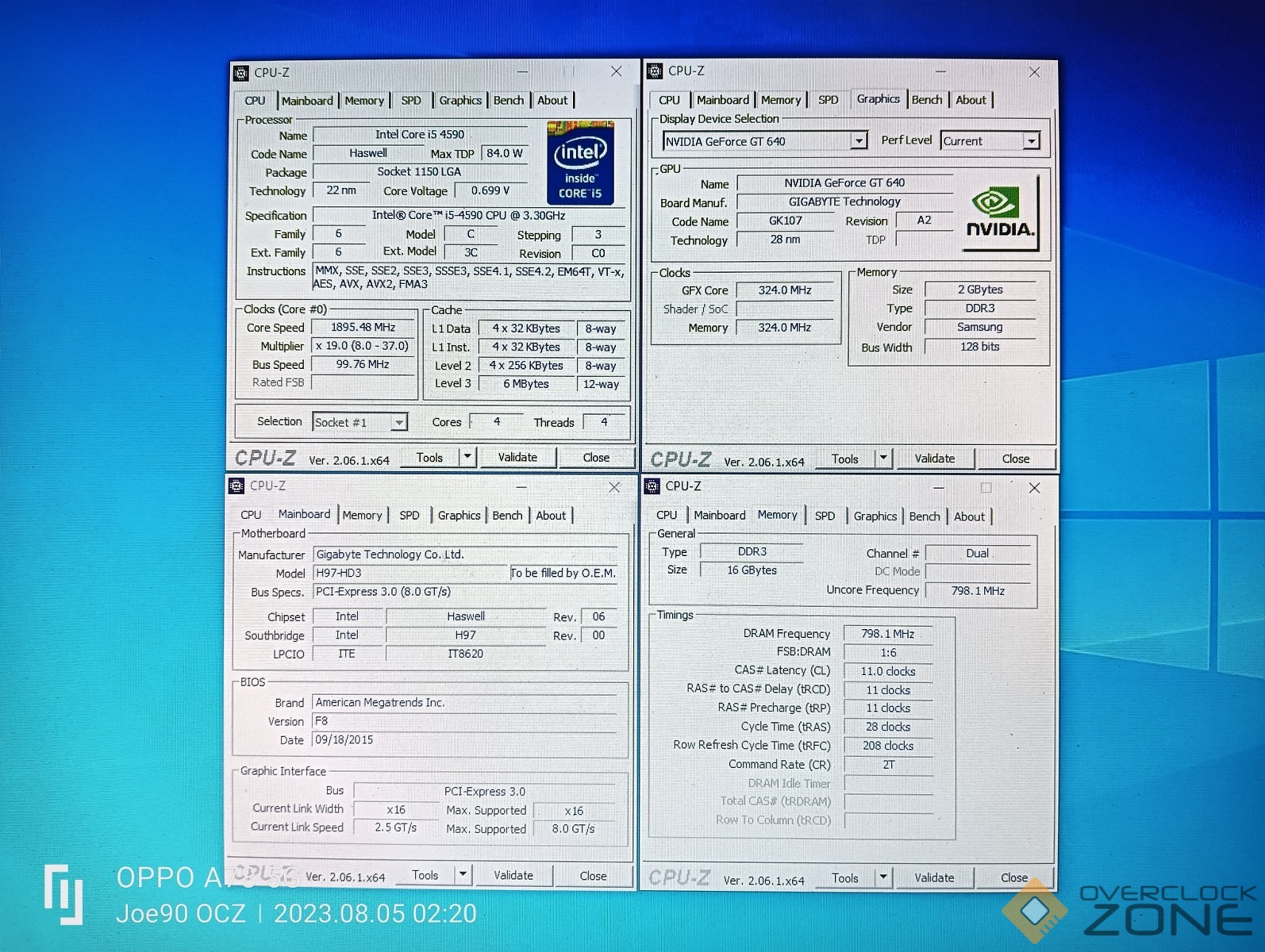Click the Instructions list box
Image resolution: width=1265 pixels, height=952 pixels.
469,278
